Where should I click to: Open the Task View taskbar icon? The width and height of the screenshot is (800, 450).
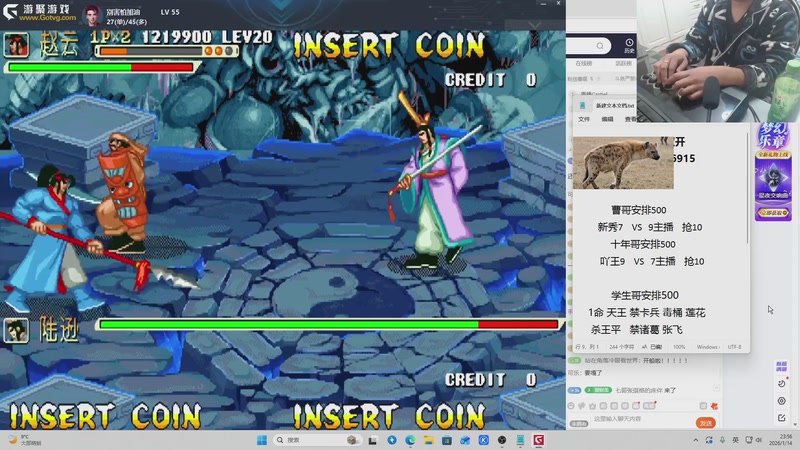click(373, 440)
